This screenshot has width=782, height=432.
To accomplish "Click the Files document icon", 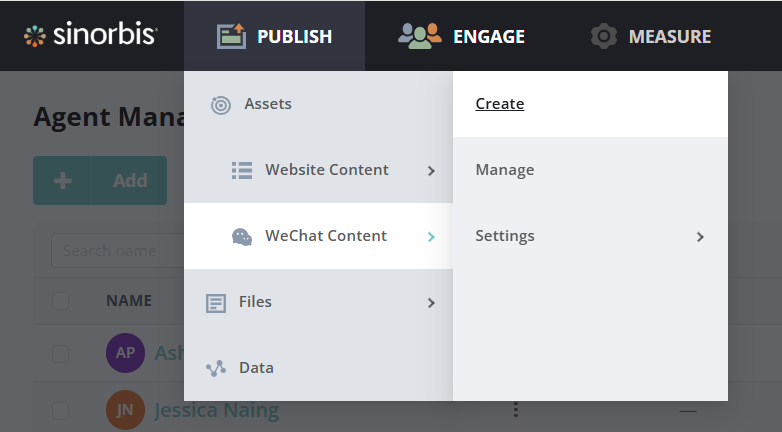I will tap(215, 302).
